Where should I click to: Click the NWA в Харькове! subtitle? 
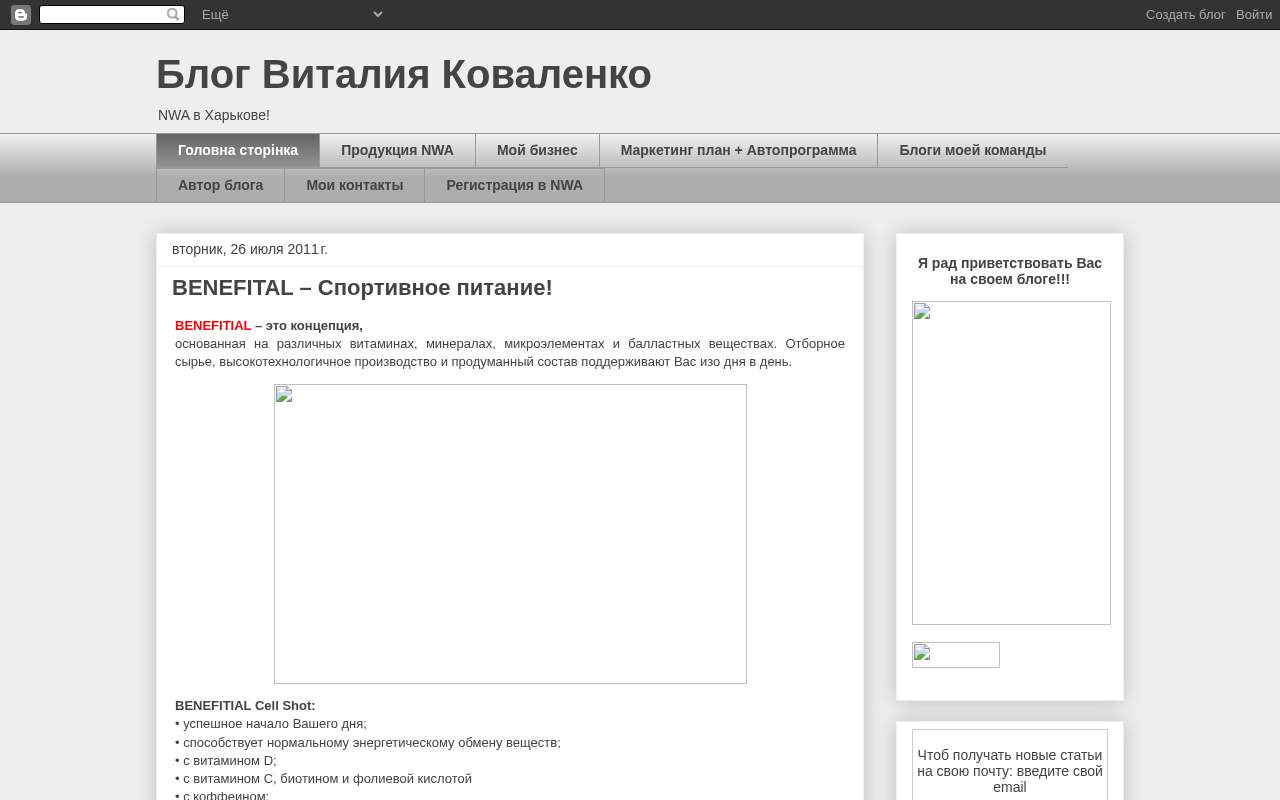point(214,115)
